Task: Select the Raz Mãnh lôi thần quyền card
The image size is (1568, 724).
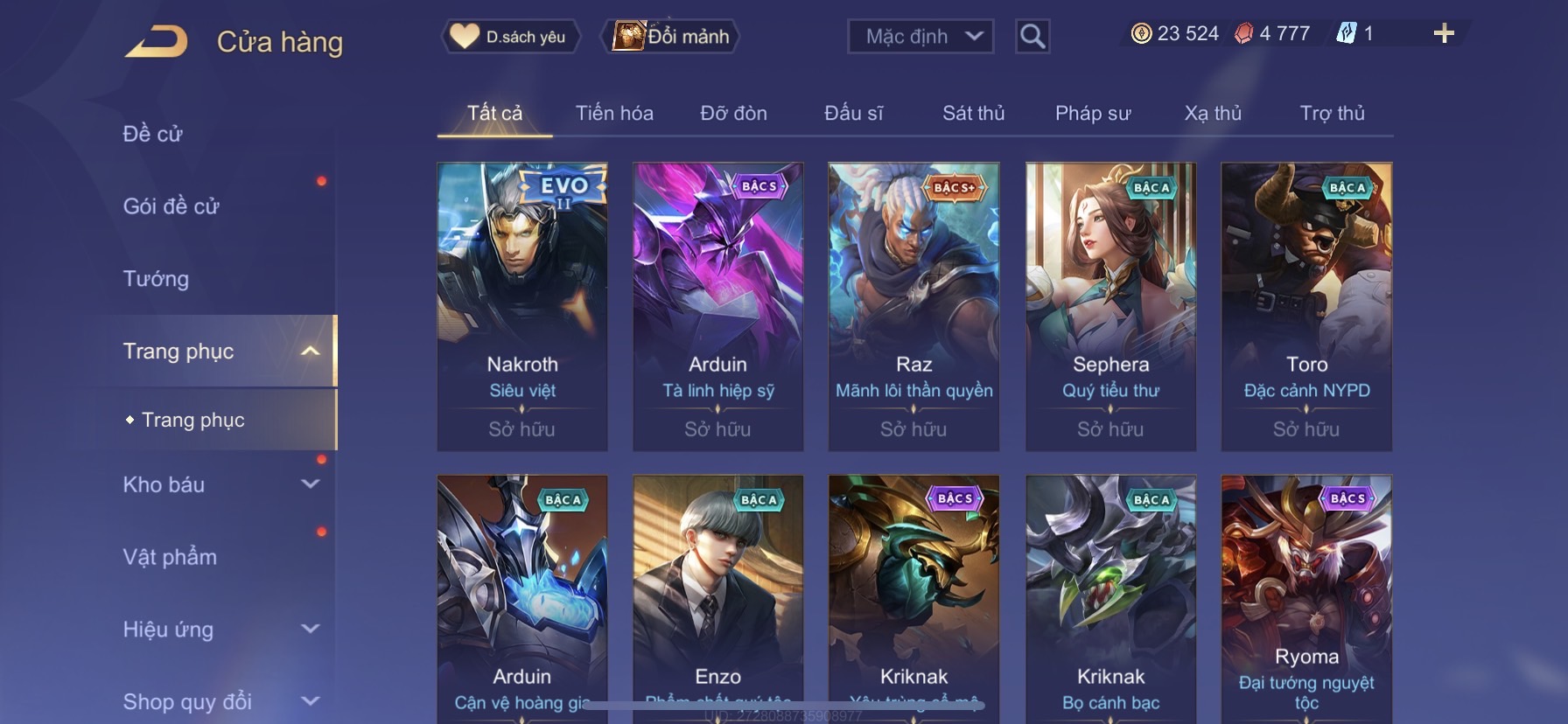Action: click(x=913, y=307)
